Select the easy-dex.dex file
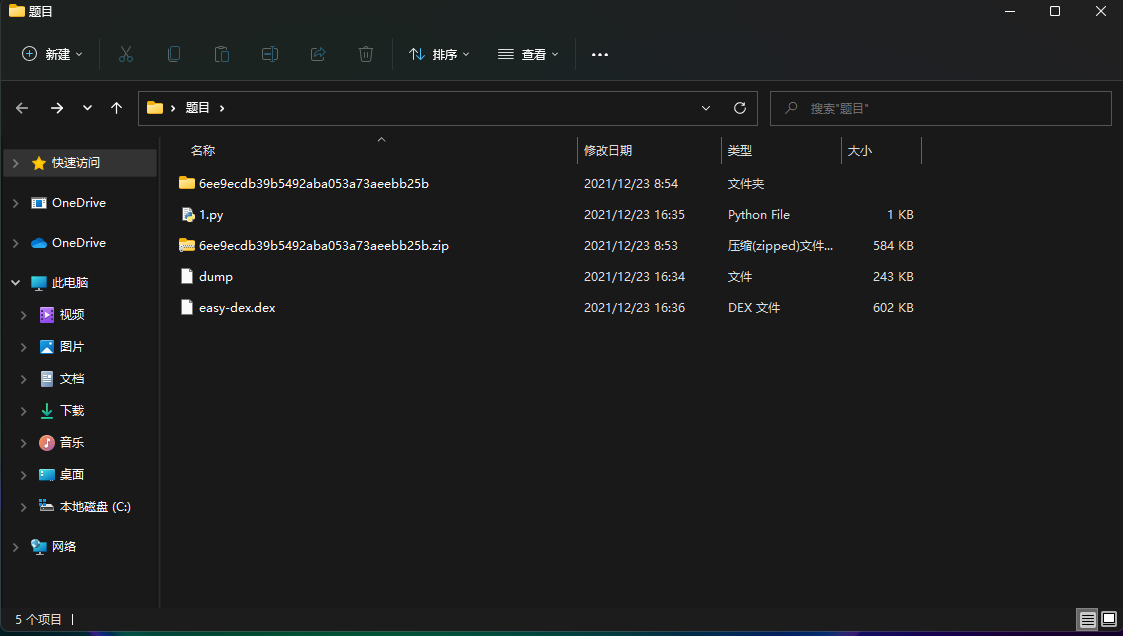The width and height of the screenshot is (1123, 636). (237, 308)
